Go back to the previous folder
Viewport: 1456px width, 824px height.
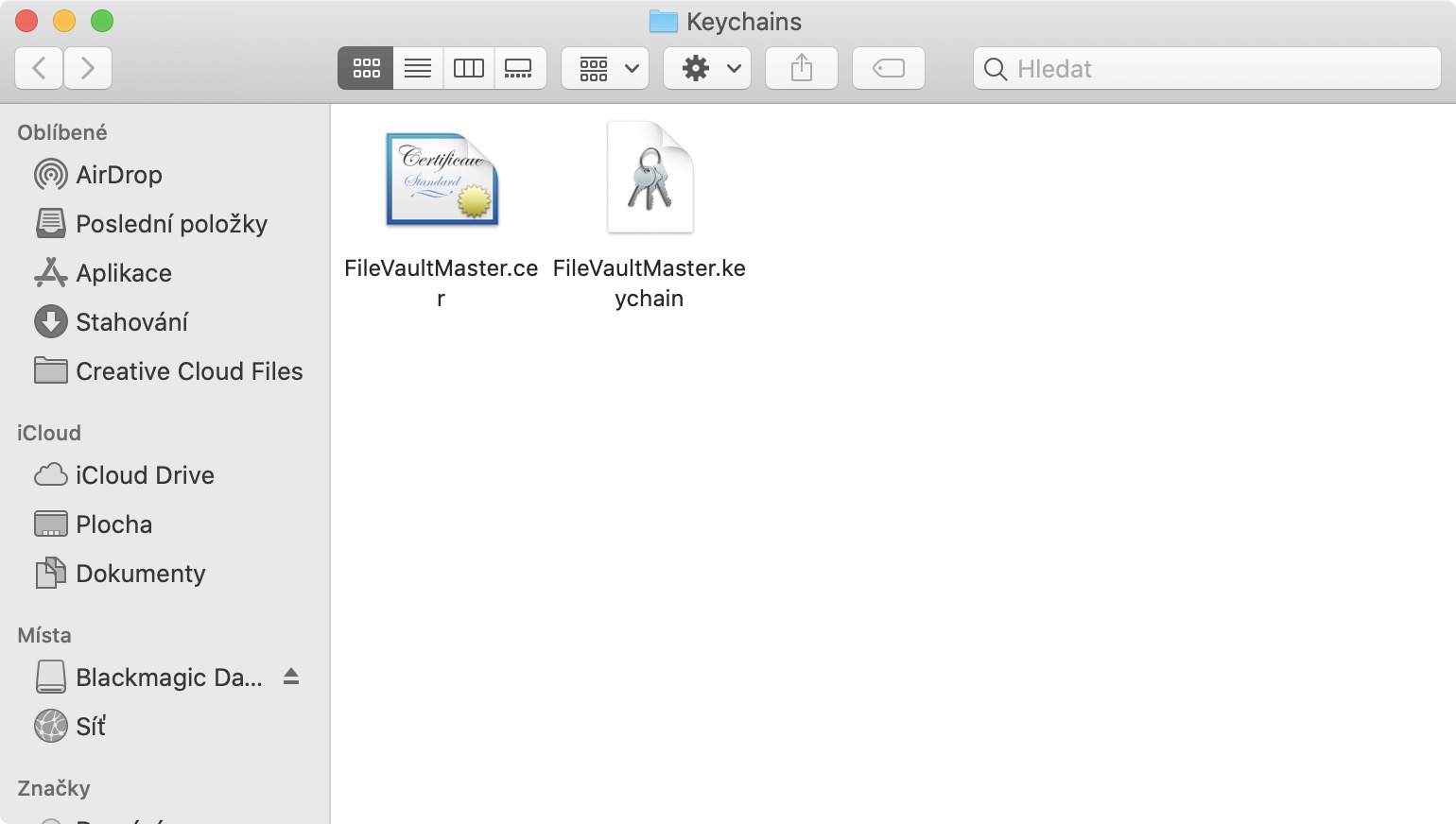[x=40, y=68]
